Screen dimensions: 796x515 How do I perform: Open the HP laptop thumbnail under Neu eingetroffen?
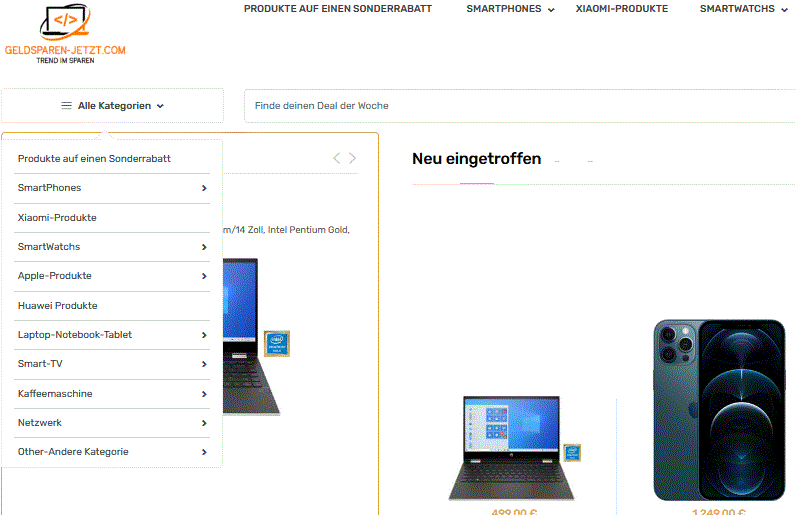514,447
